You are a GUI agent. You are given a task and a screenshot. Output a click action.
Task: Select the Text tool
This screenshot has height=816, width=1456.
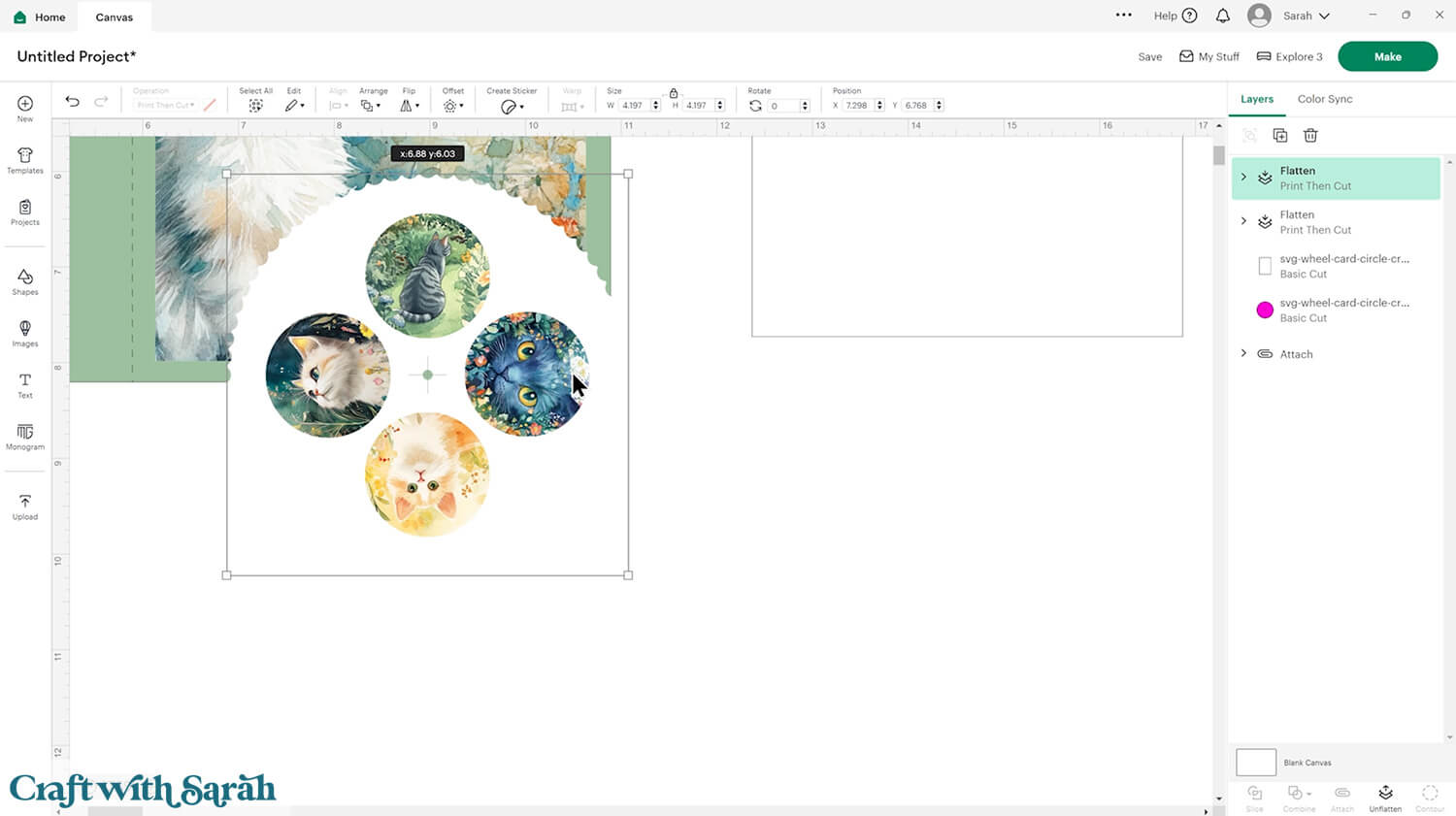click(x=25, y=385)
